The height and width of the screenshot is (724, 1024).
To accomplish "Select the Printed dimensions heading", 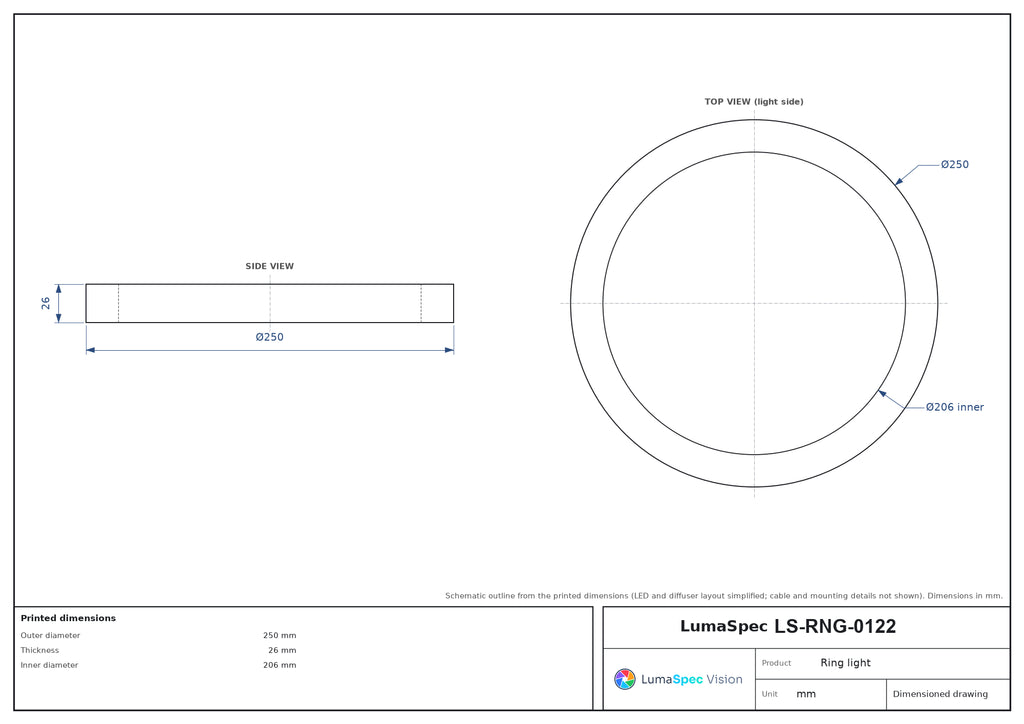I will (x=68, y=618).
